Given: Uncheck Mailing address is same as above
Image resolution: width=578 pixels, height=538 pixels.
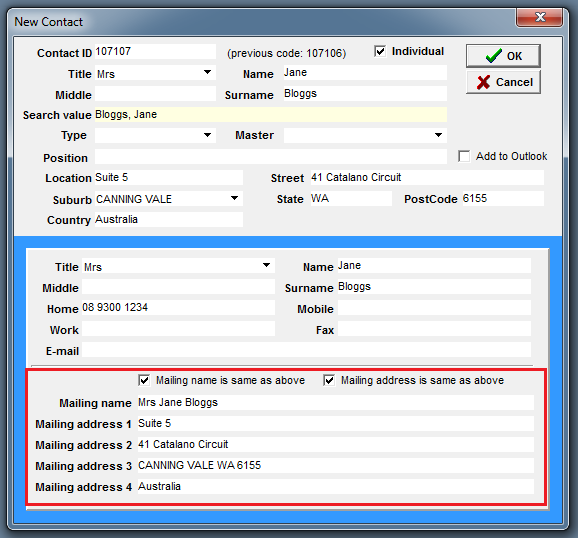Looking at the screenshot, I should point(329,380).
